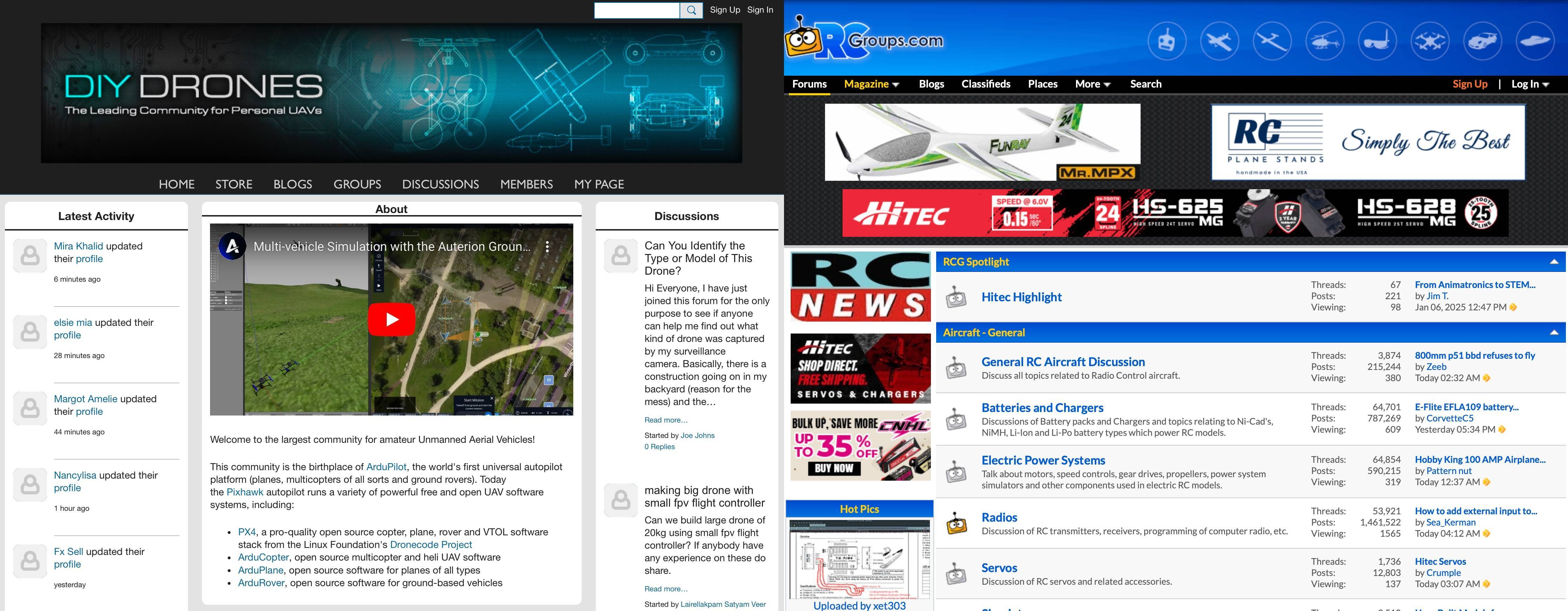Viewport: 1568px width, 611px height.
Task: Open MEMBERS on DIY Drones
Action: (x=527, y=184)
